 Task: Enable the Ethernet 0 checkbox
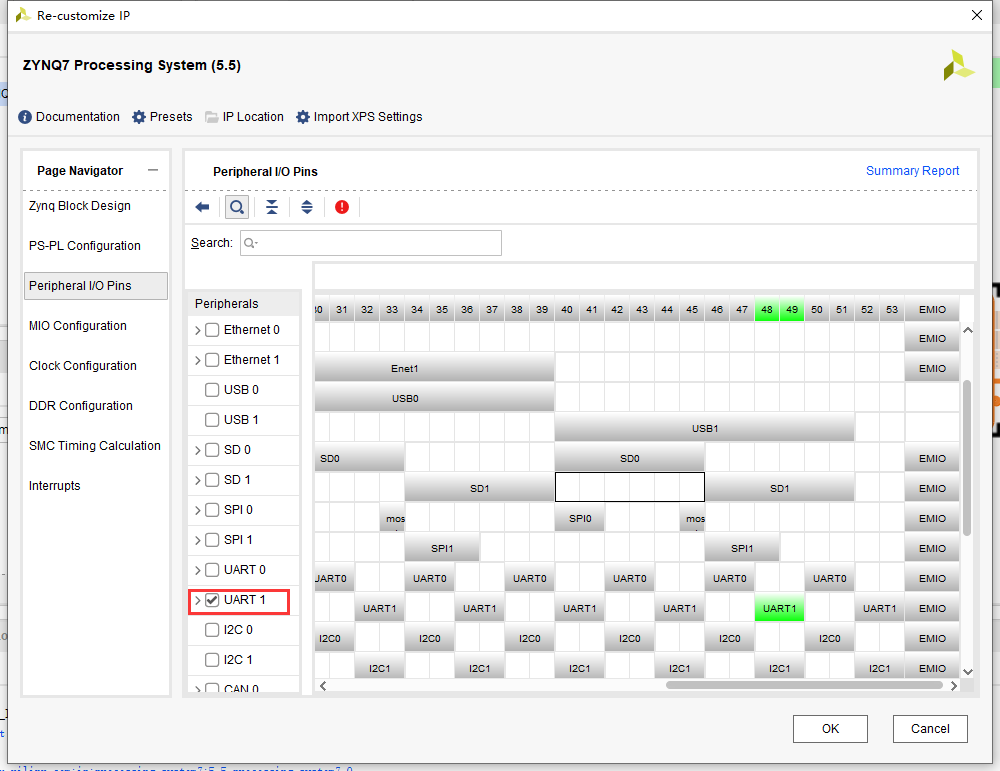point(212,330)
